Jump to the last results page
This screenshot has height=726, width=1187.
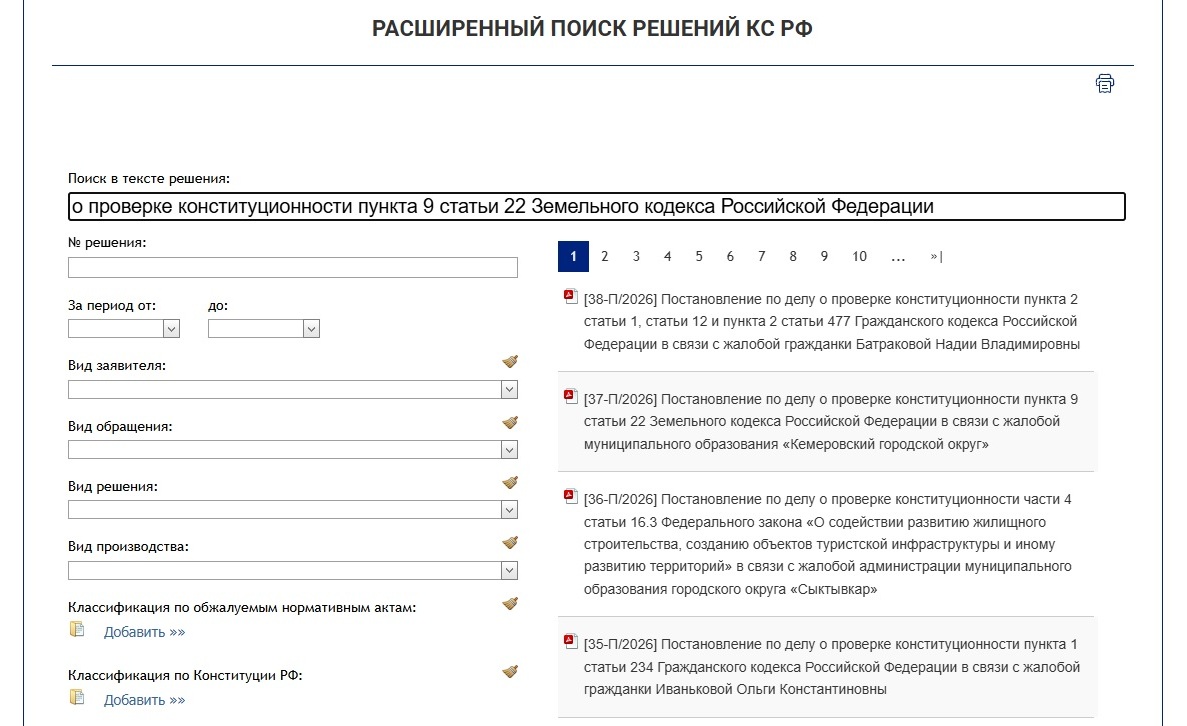936,257
